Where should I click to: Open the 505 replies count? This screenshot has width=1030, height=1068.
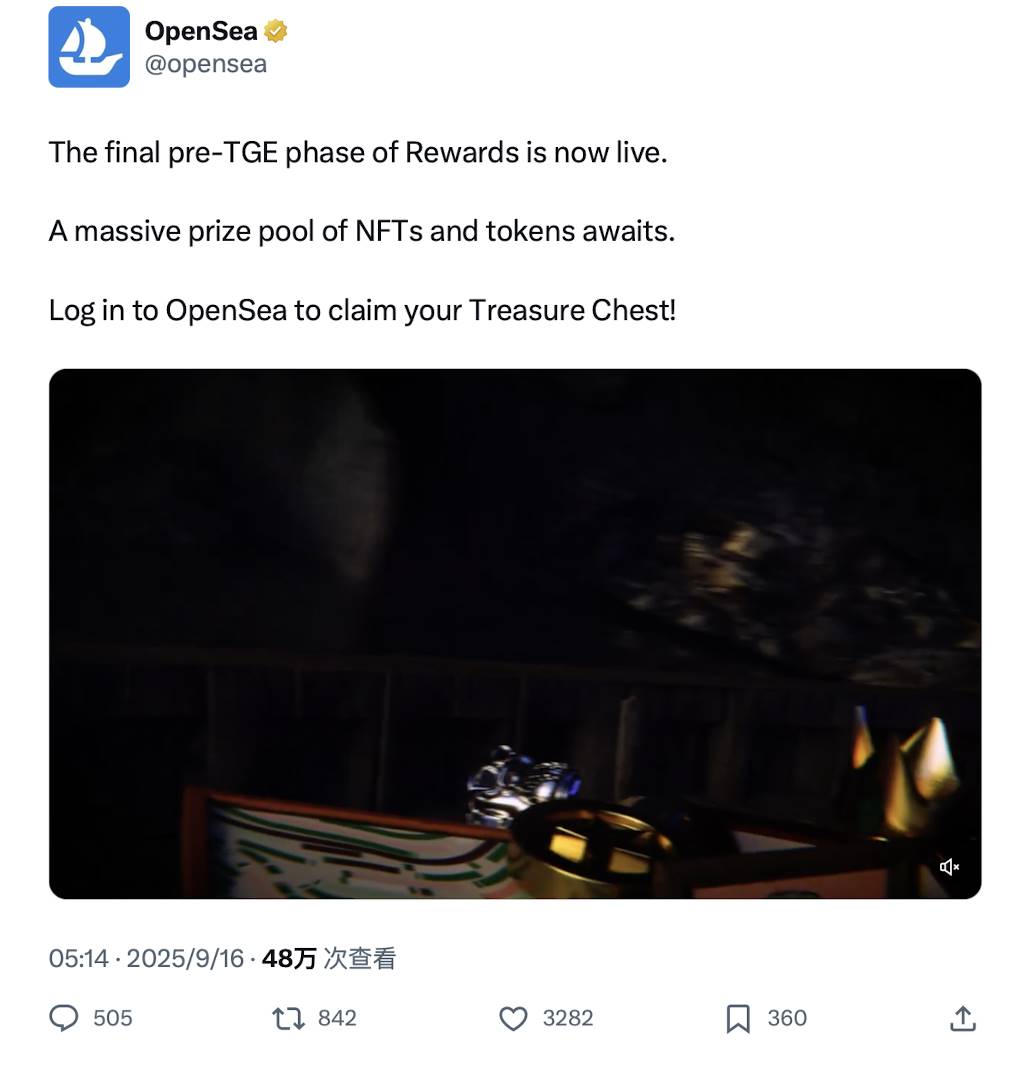point(113,1018)
